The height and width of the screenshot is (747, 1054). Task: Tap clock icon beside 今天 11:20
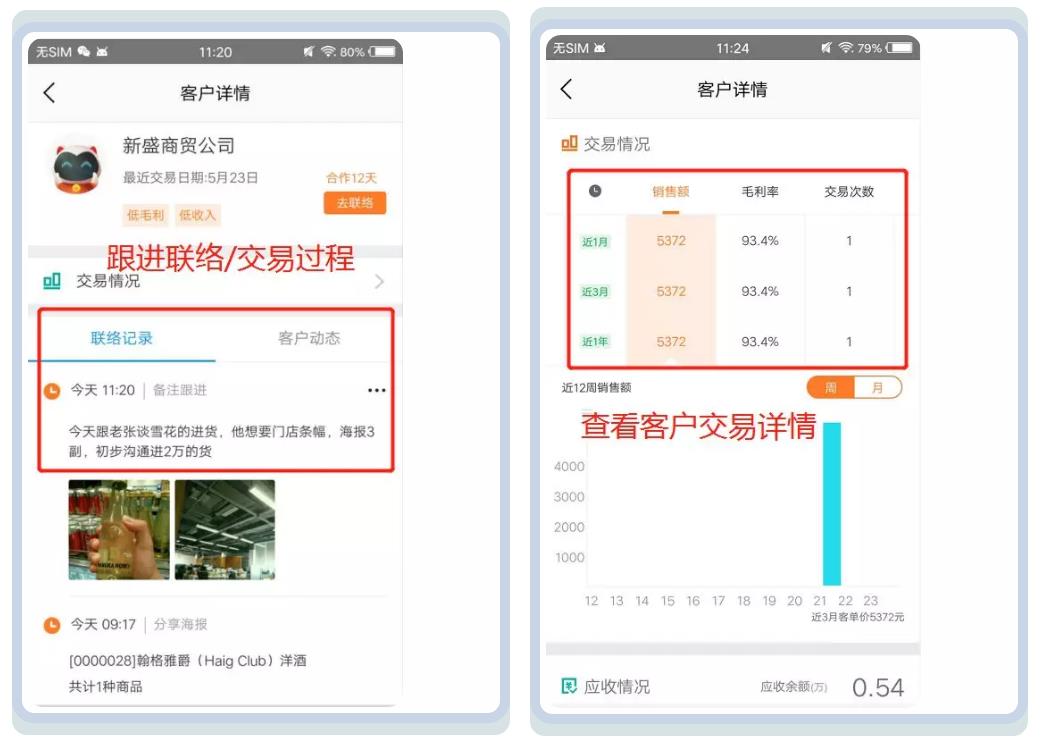pos(52,390)
